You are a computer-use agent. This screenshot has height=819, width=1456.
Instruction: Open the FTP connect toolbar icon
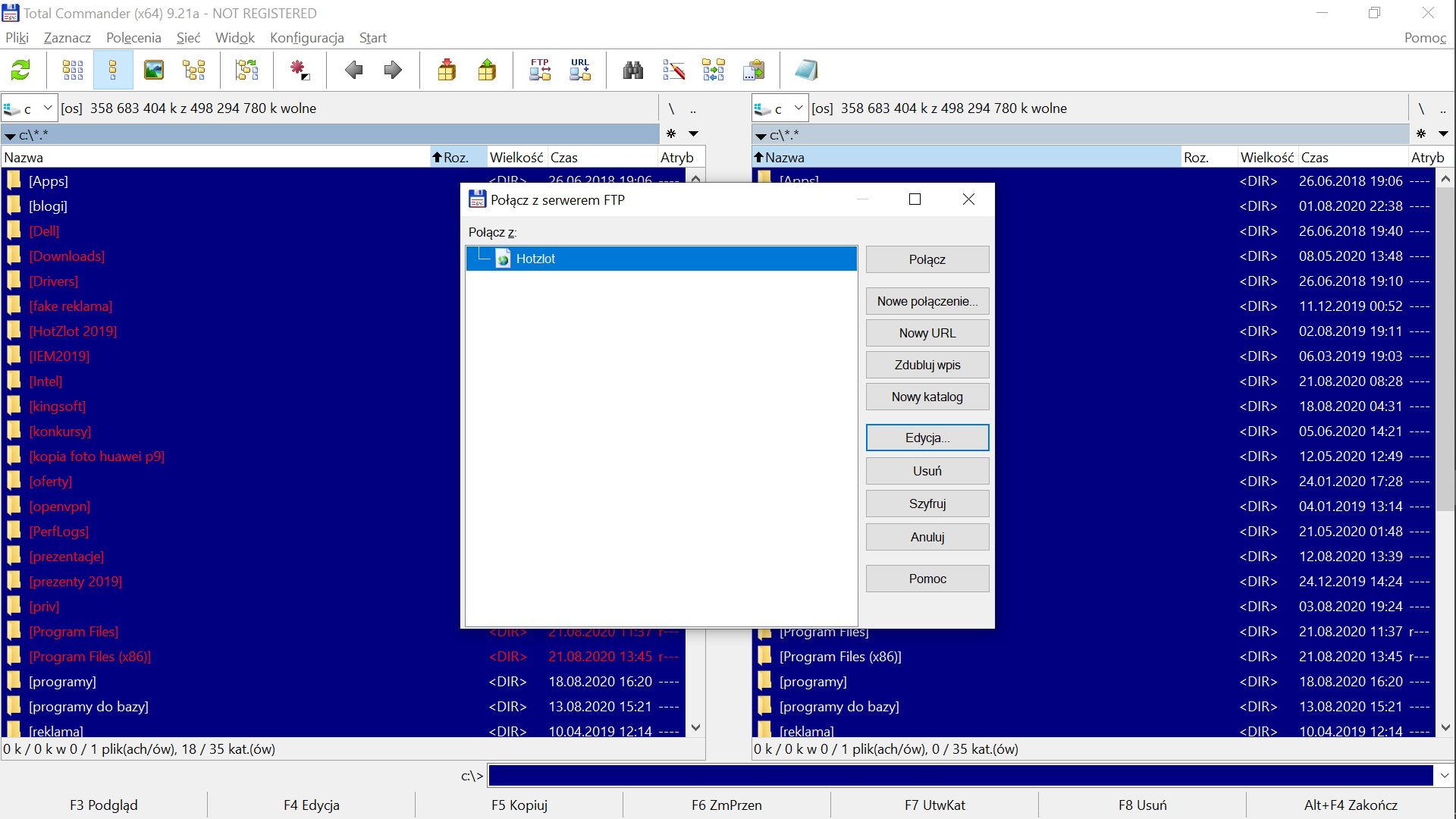coord(540,71)
